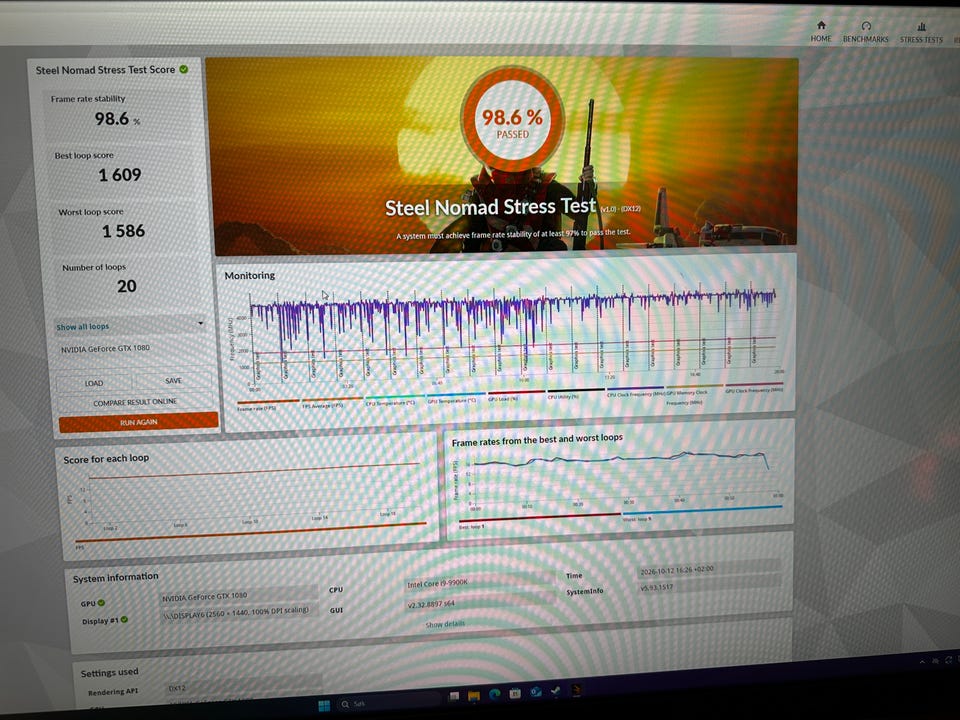This screenshot has width=960, height=720.
Task: Click the 98.6 % PASSED score circle
Action: 512,120
